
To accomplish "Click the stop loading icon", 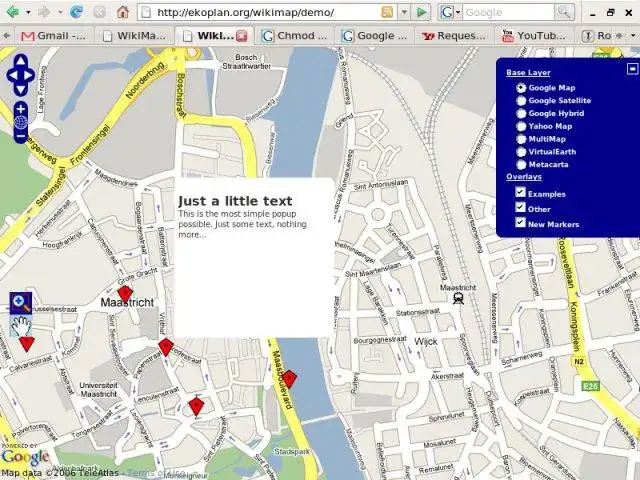I will [x=99, y=12].
